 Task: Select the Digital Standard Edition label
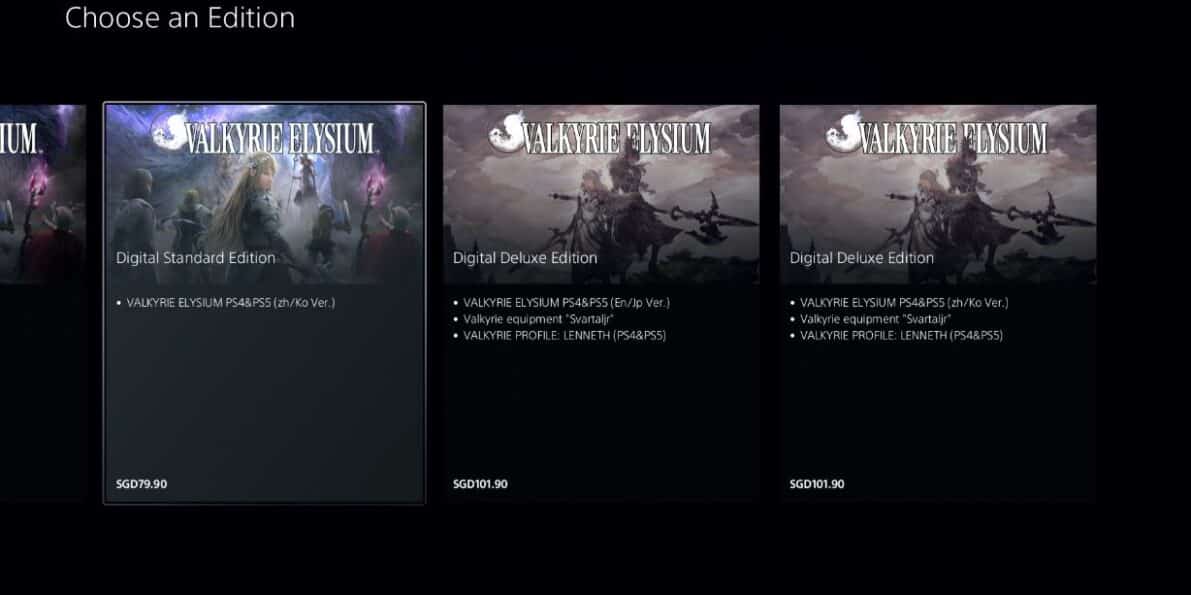[x=195, y=258]
